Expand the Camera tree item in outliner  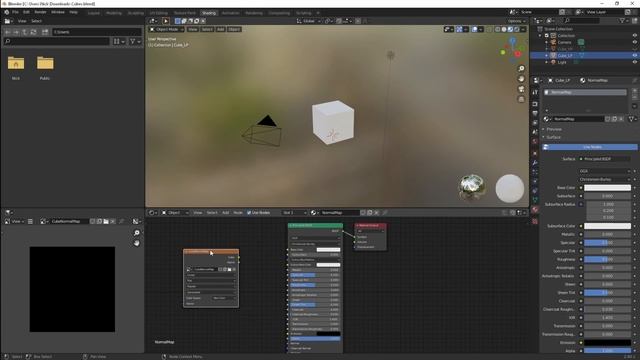547,42
